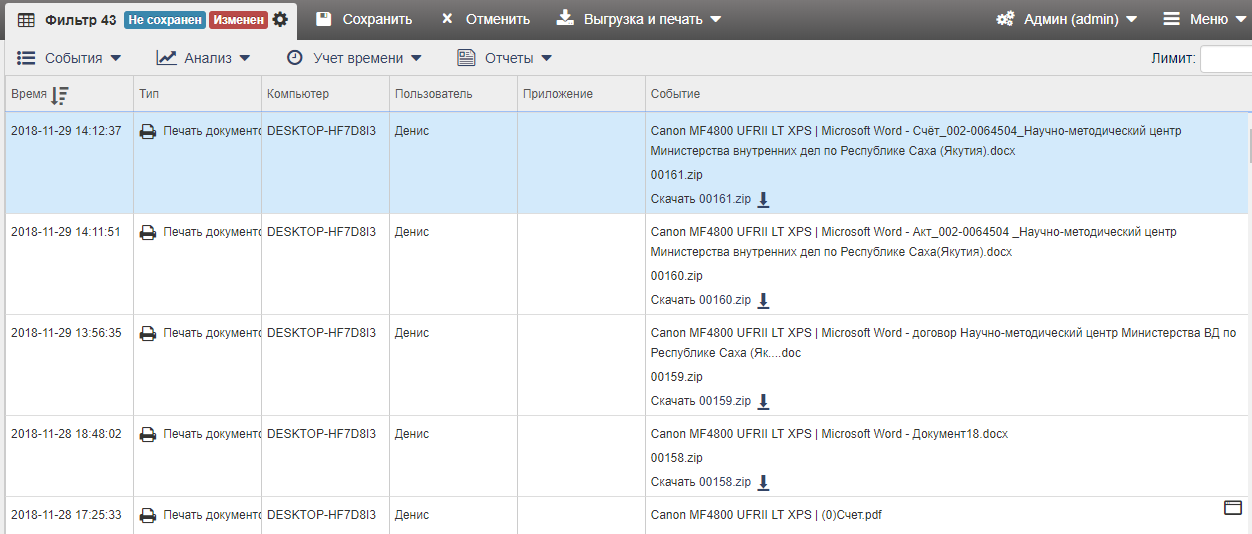Viewport: 1252px width, 534px height.
Task: Open the Админ (admin) user menu
Action: click(1067, 20)
